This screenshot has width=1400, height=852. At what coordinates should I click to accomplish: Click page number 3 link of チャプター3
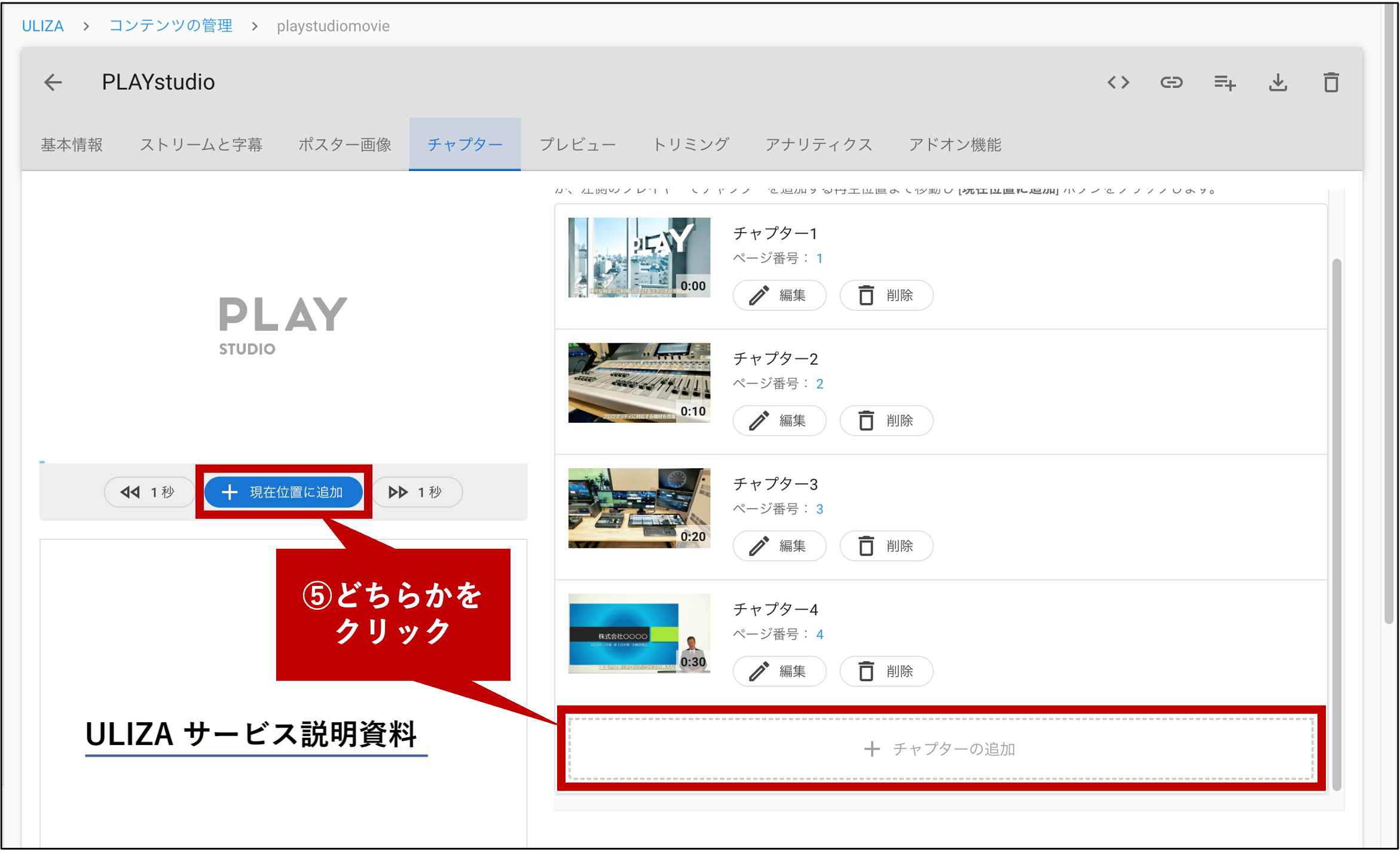820,509
